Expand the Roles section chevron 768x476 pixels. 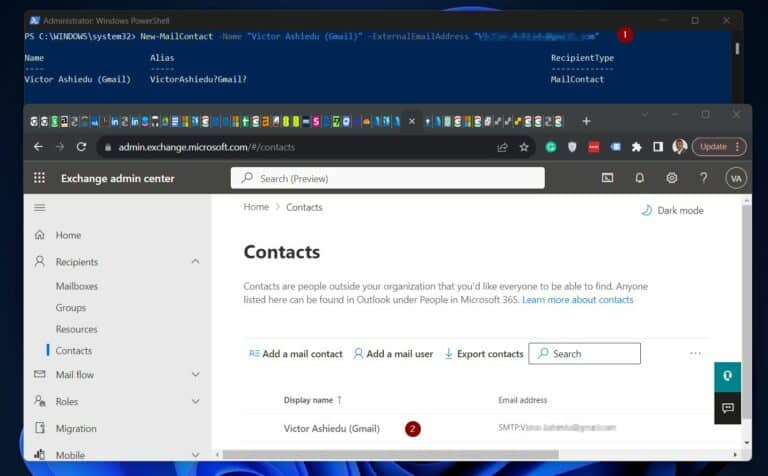[x=195, y=402]
